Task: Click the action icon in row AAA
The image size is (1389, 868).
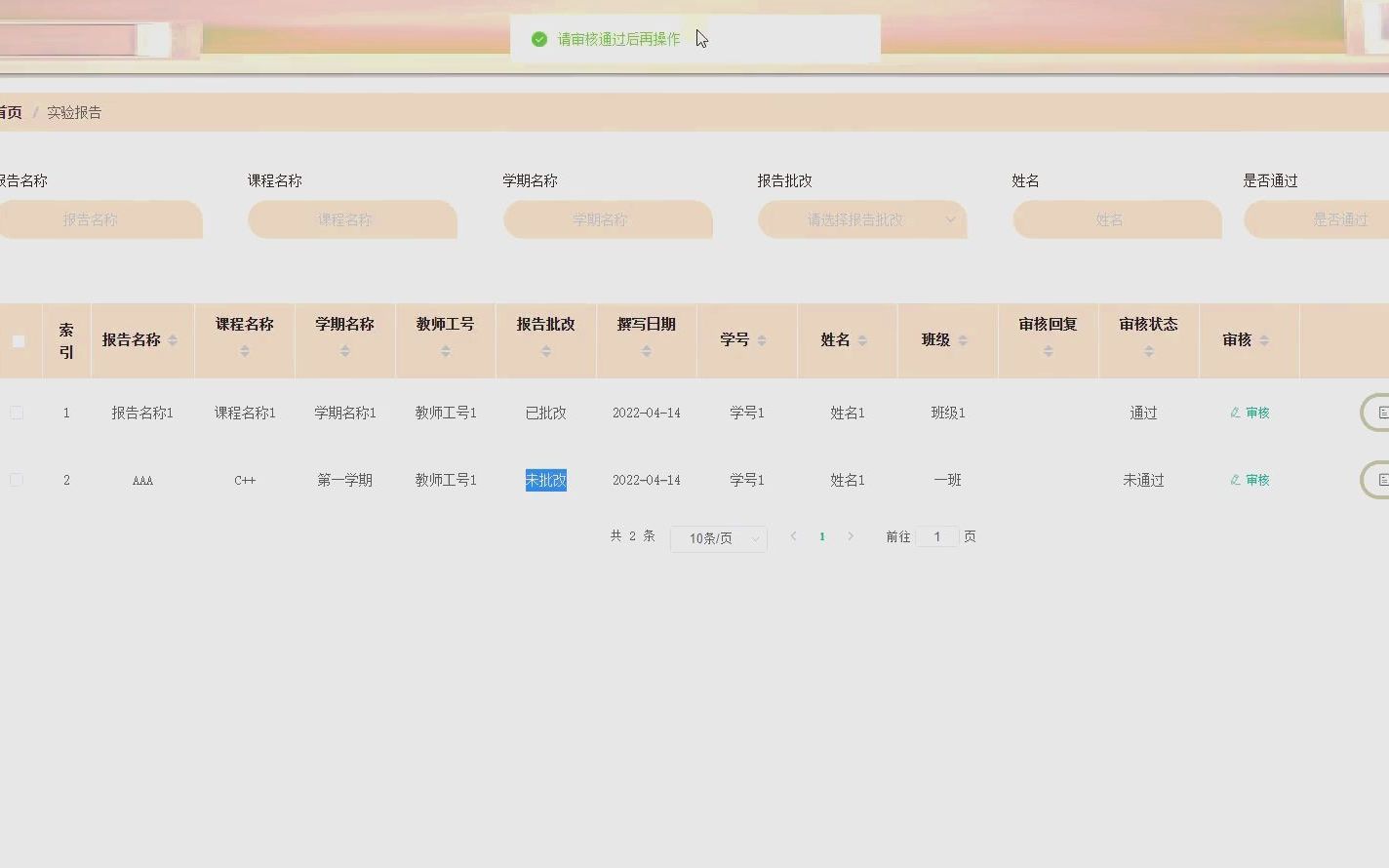Action: tap(1376, 480)
